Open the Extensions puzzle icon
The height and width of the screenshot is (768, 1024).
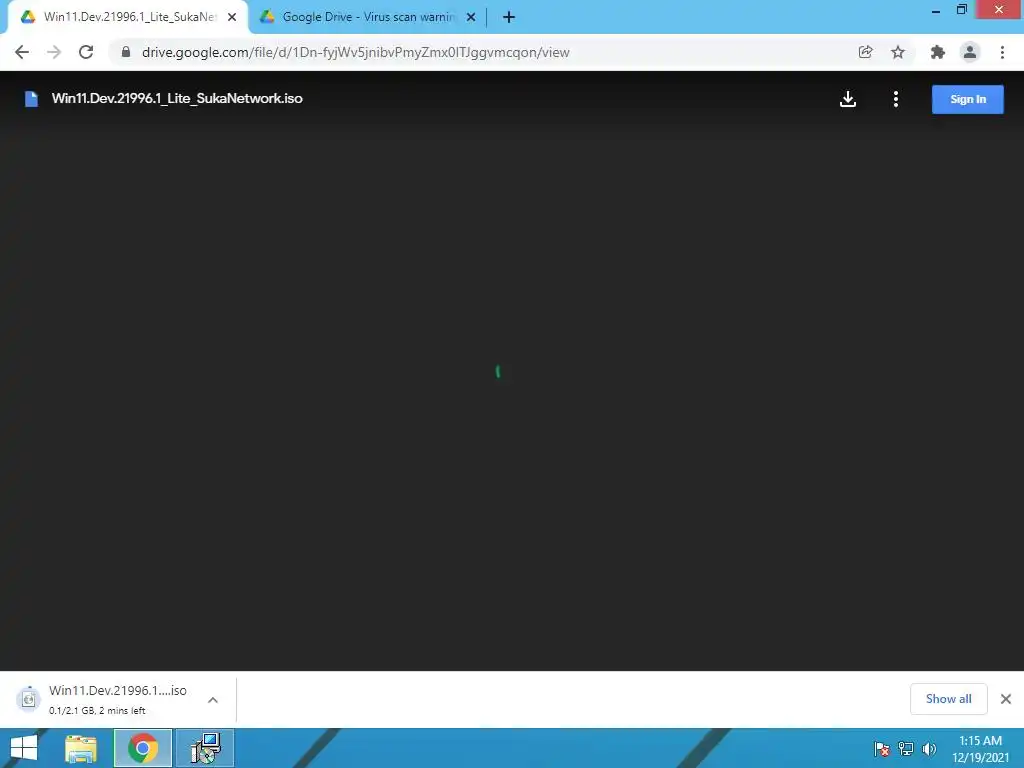tap(938, 52)
